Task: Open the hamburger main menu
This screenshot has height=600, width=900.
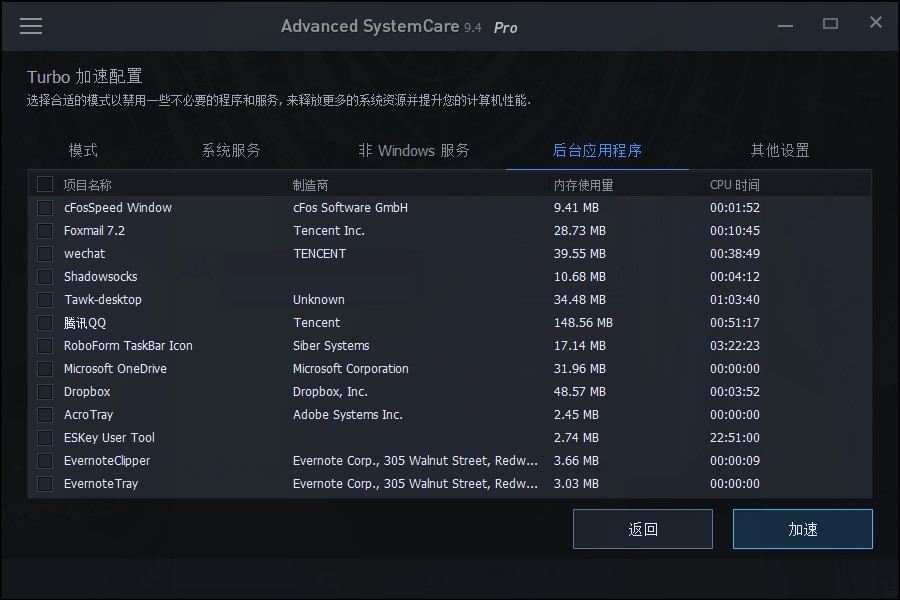Action: pyautogui.click(x=31, y=26)
